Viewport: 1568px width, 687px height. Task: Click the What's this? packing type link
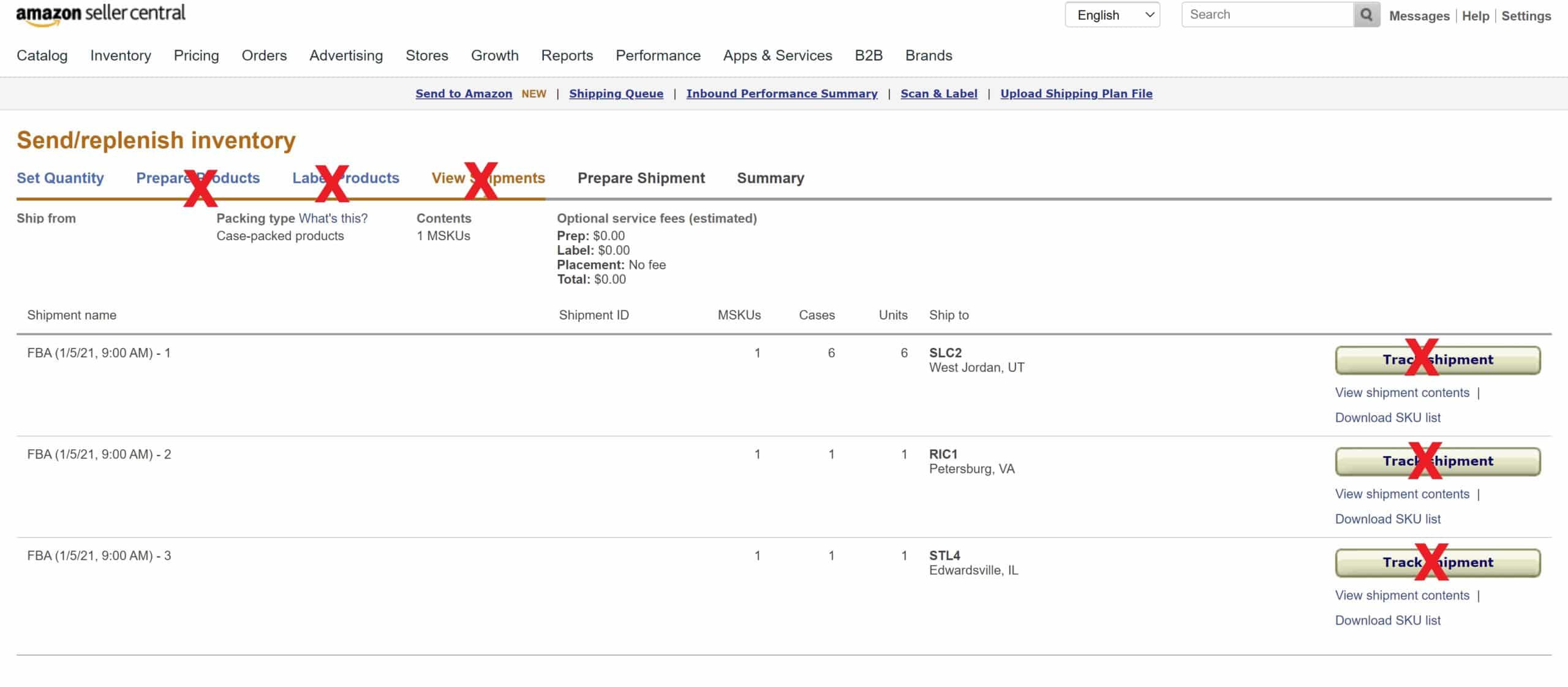[333, 218]
